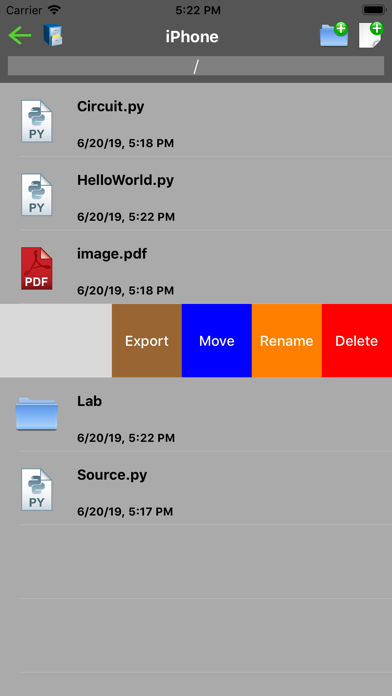Open the file cabinet storage icon
Viewport: 392px width, 696px height.
click(53, 35)
